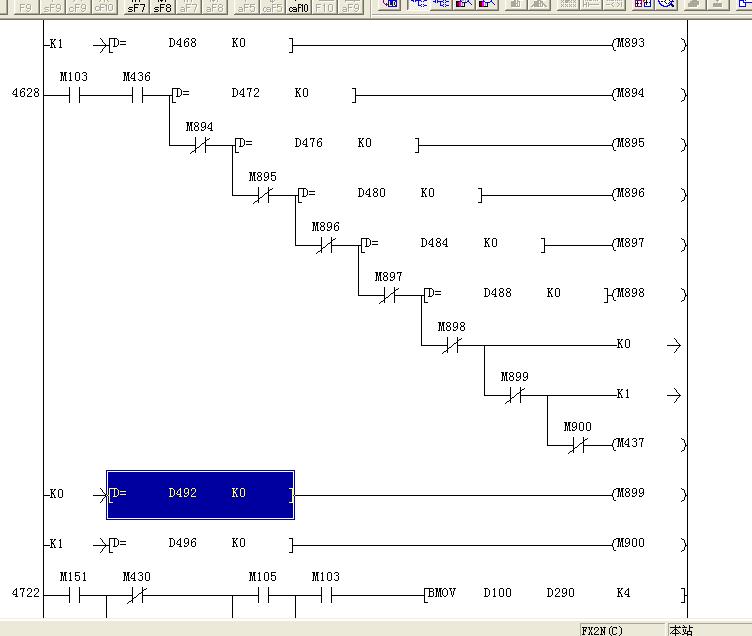Image resolution: width=752 pixels, height=636 pixels.
Task: Click the sF7 toolbar button
Action: tap(136, 6)
